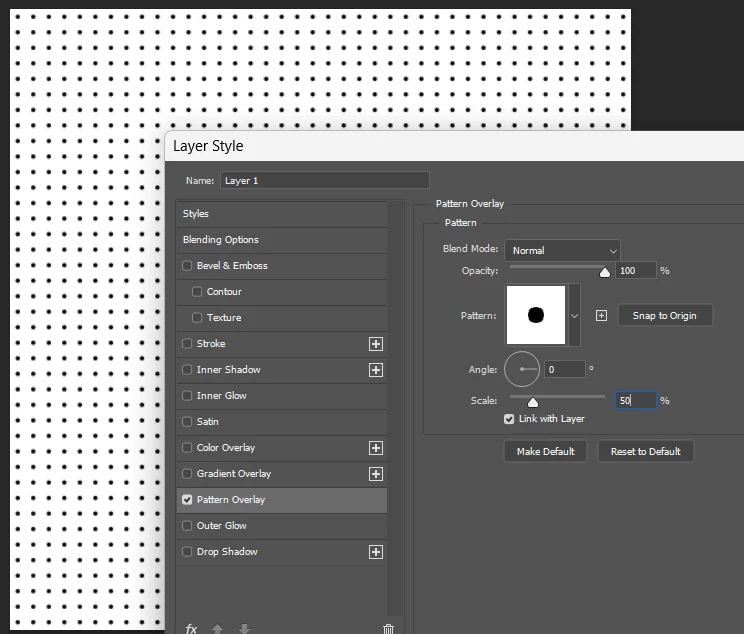
Task: Click the dot pattern thumbnail preview
Action: (x=536, y=315)
